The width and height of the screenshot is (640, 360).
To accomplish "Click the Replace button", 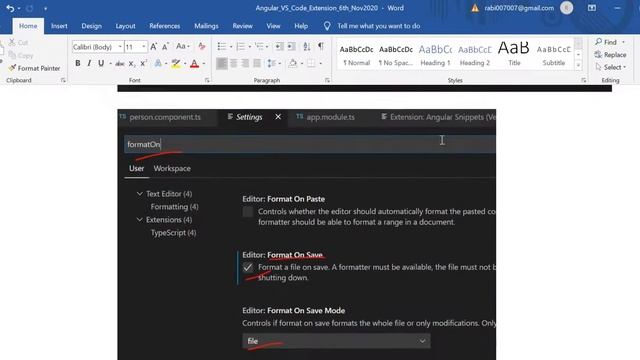I will tap(611, 55).
